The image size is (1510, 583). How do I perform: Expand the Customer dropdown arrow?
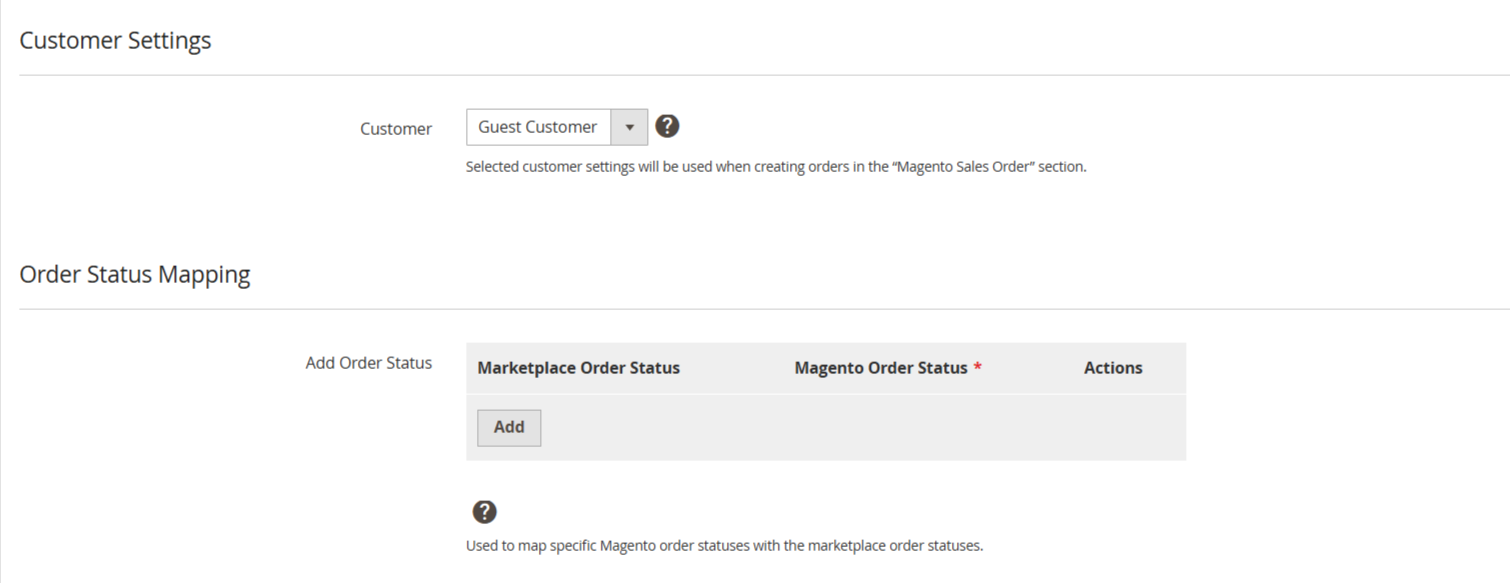629,127
